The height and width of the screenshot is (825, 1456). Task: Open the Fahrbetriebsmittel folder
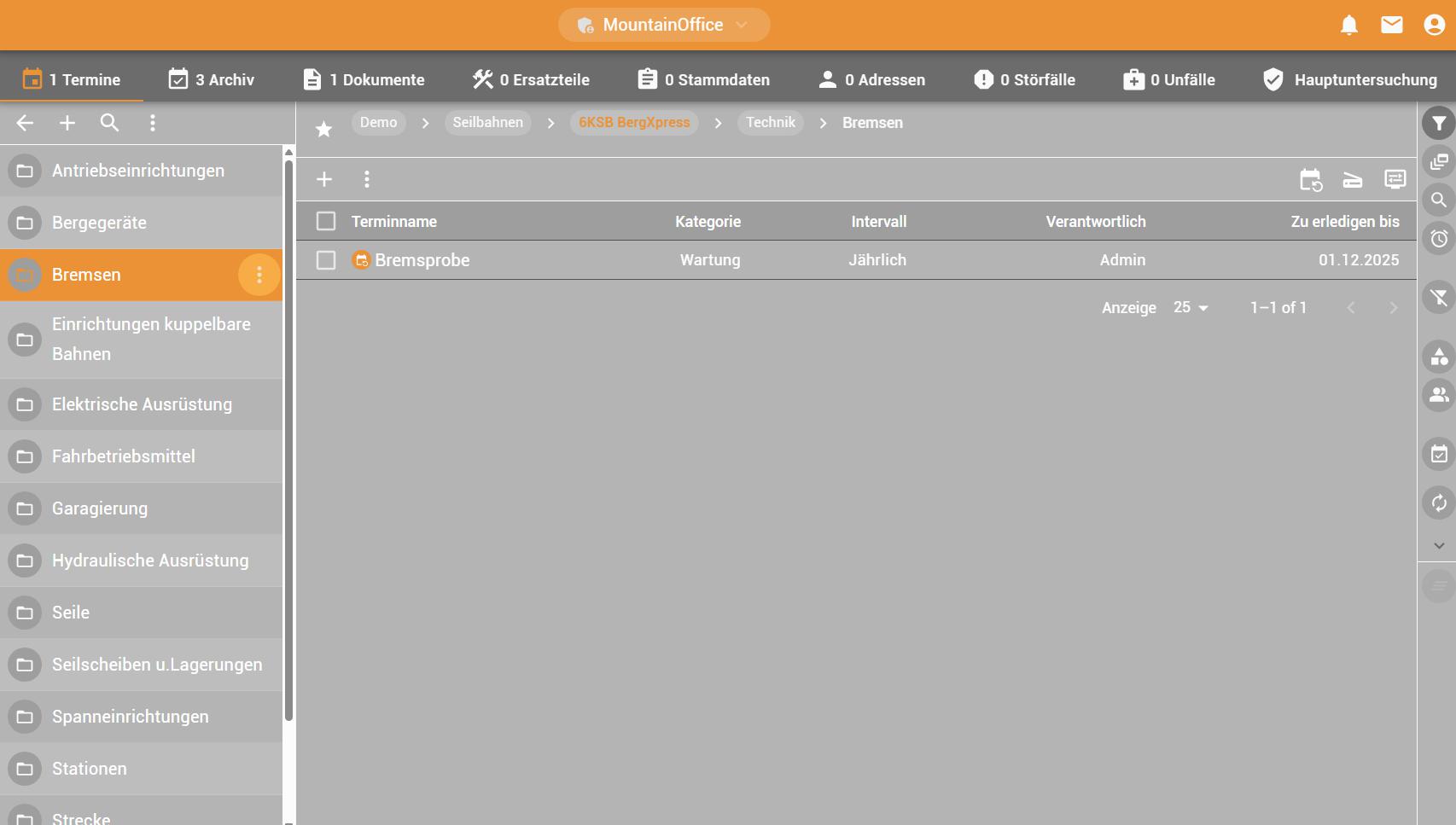pos(141,456)
